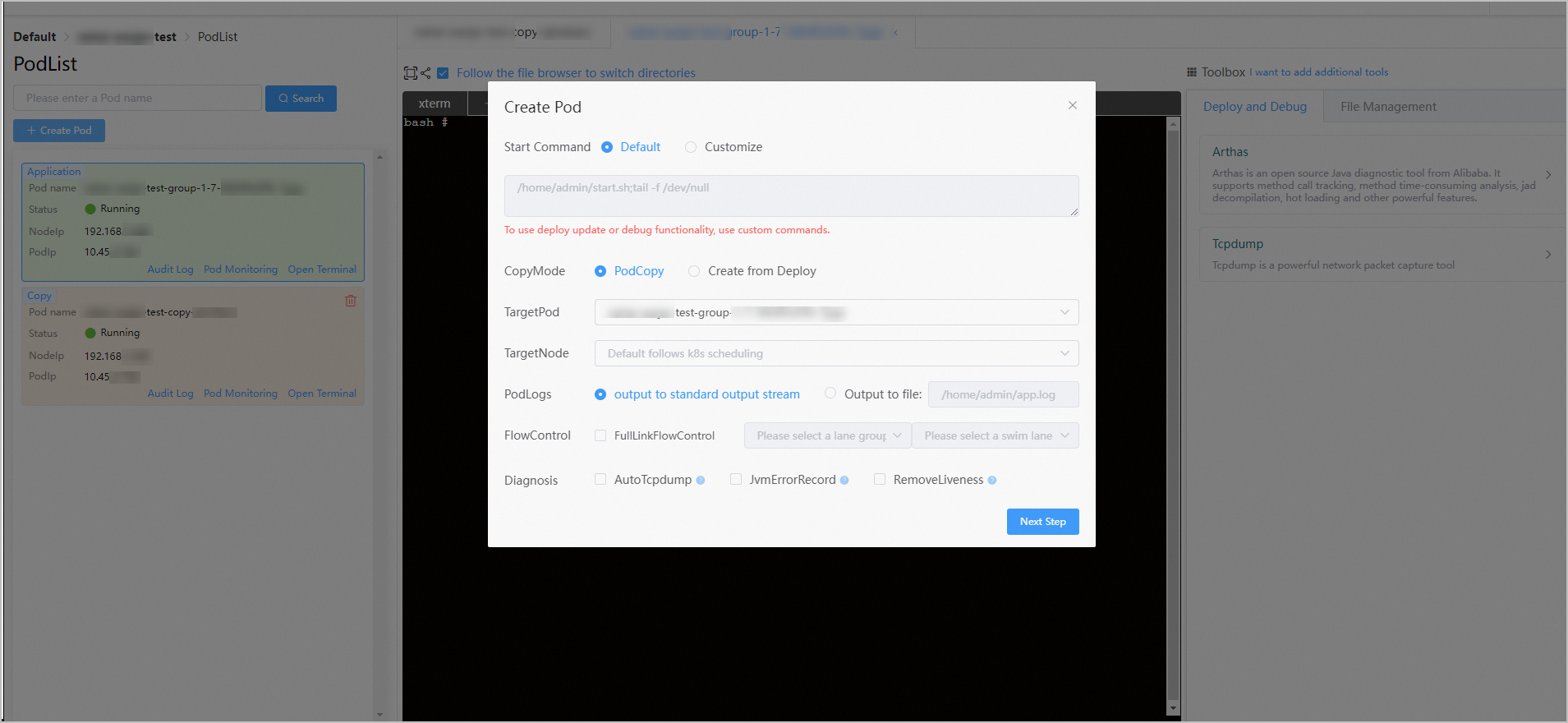
Task: Enable RemoveLiveness checkbox
Action: click(x=880, y=479)
